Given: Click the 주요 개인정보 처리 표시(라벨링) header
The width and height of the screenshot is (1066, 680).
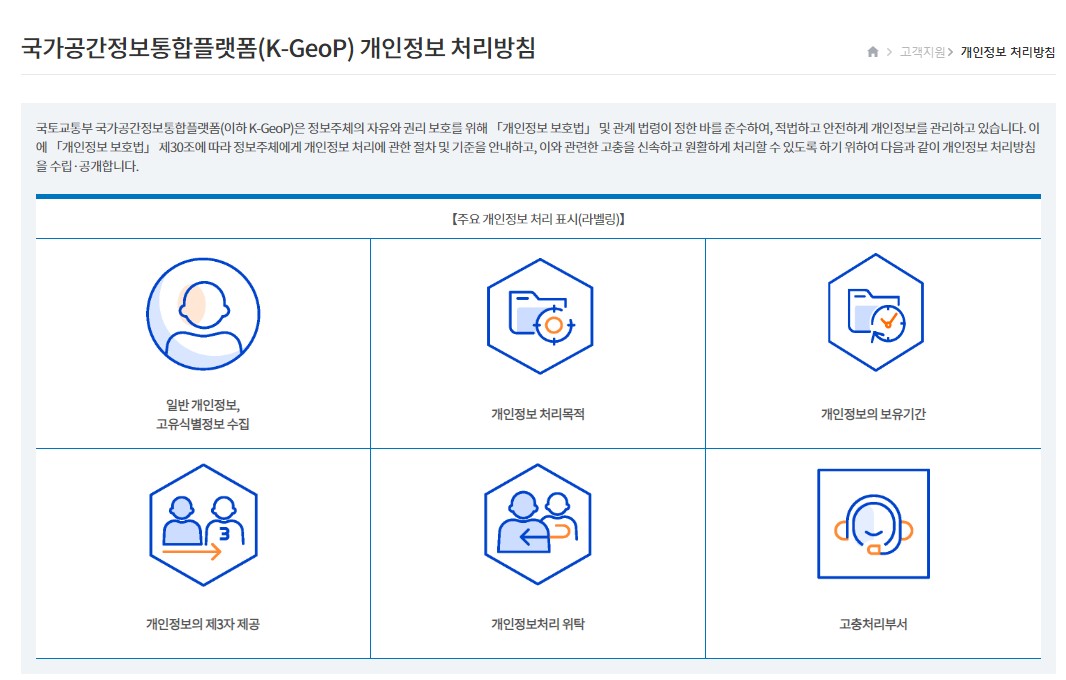Looking at the screenshot, I should point(538,219).
